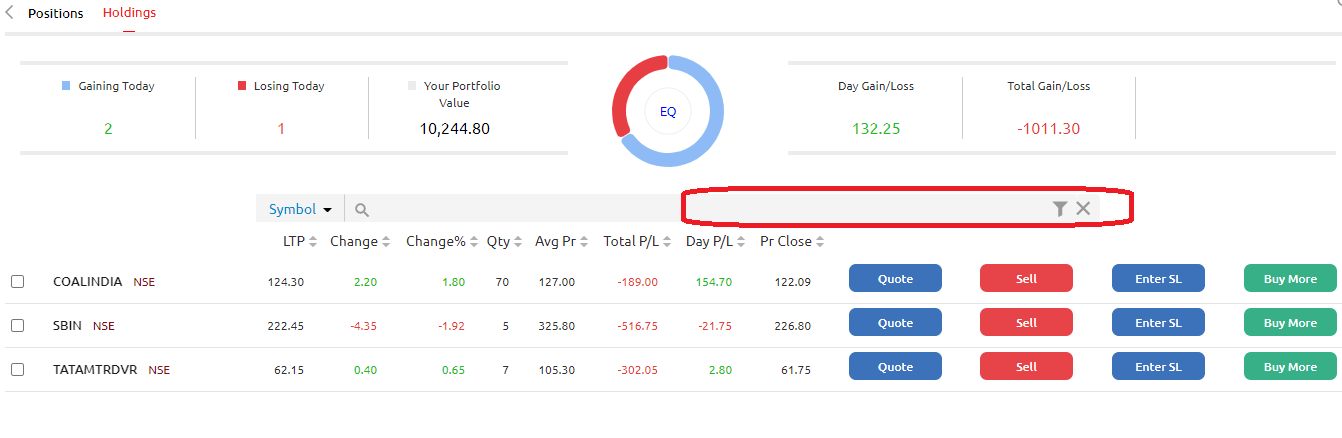Open the Symbol search type dropdown
This screenshot has height=438, width=1342.
point(300,209)
